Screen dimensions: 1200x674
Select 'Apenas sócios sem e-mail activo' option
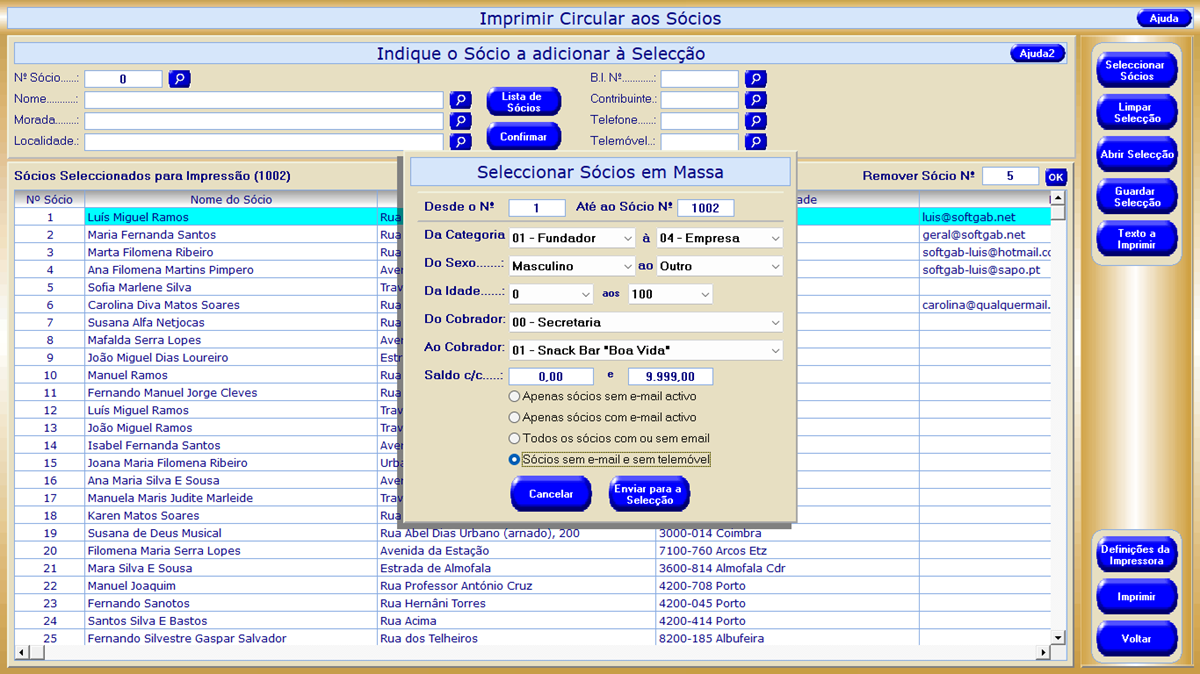pos(515,397)
